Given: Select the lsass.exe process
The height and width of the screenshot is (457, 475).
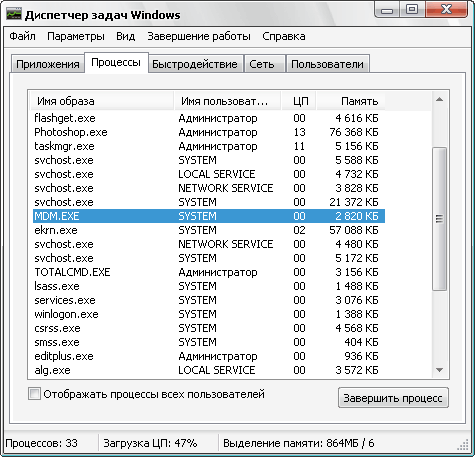Looking at the screenshot, I should [209, 286].
